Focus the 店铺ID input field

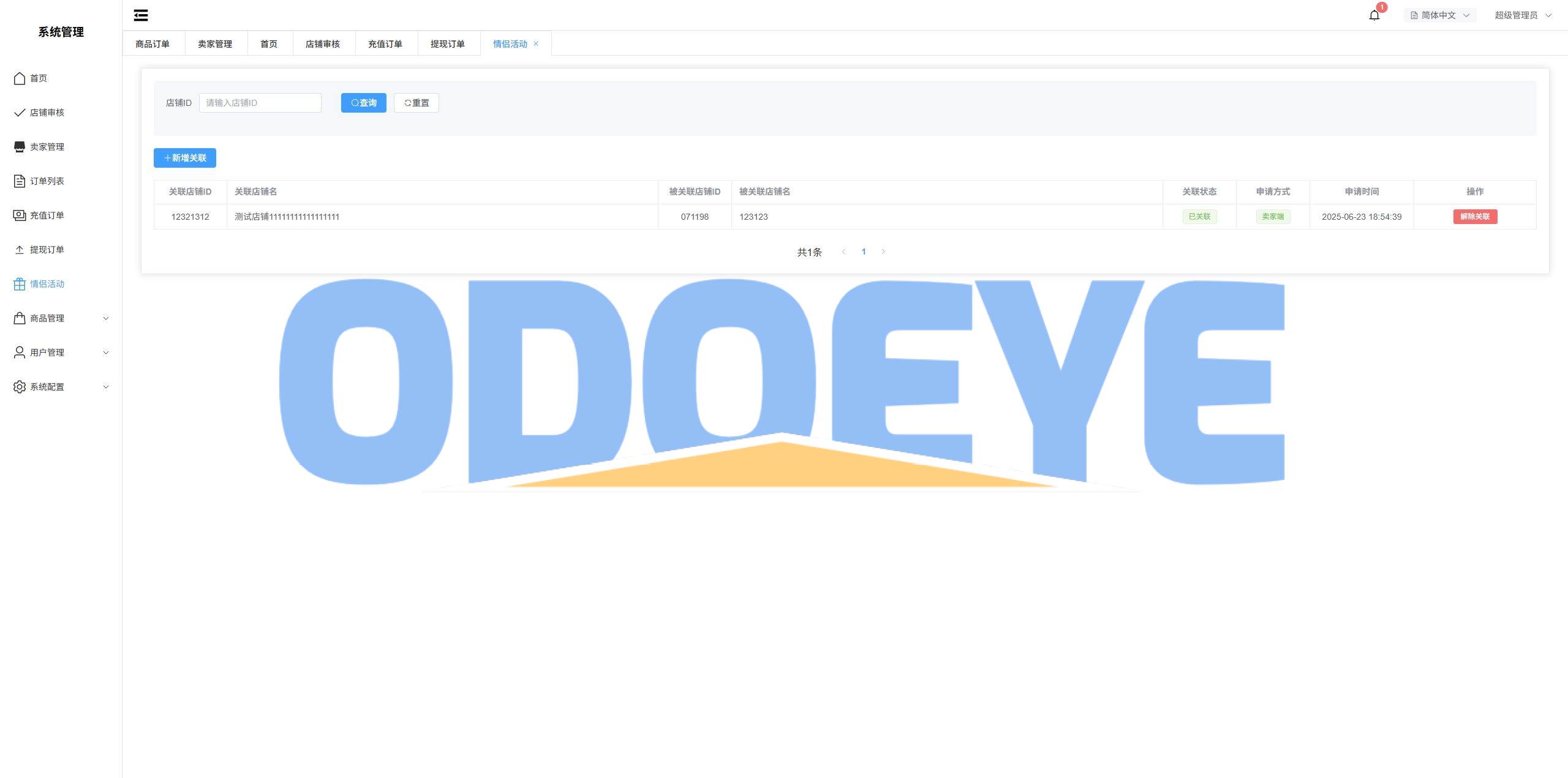pos(260,103)
